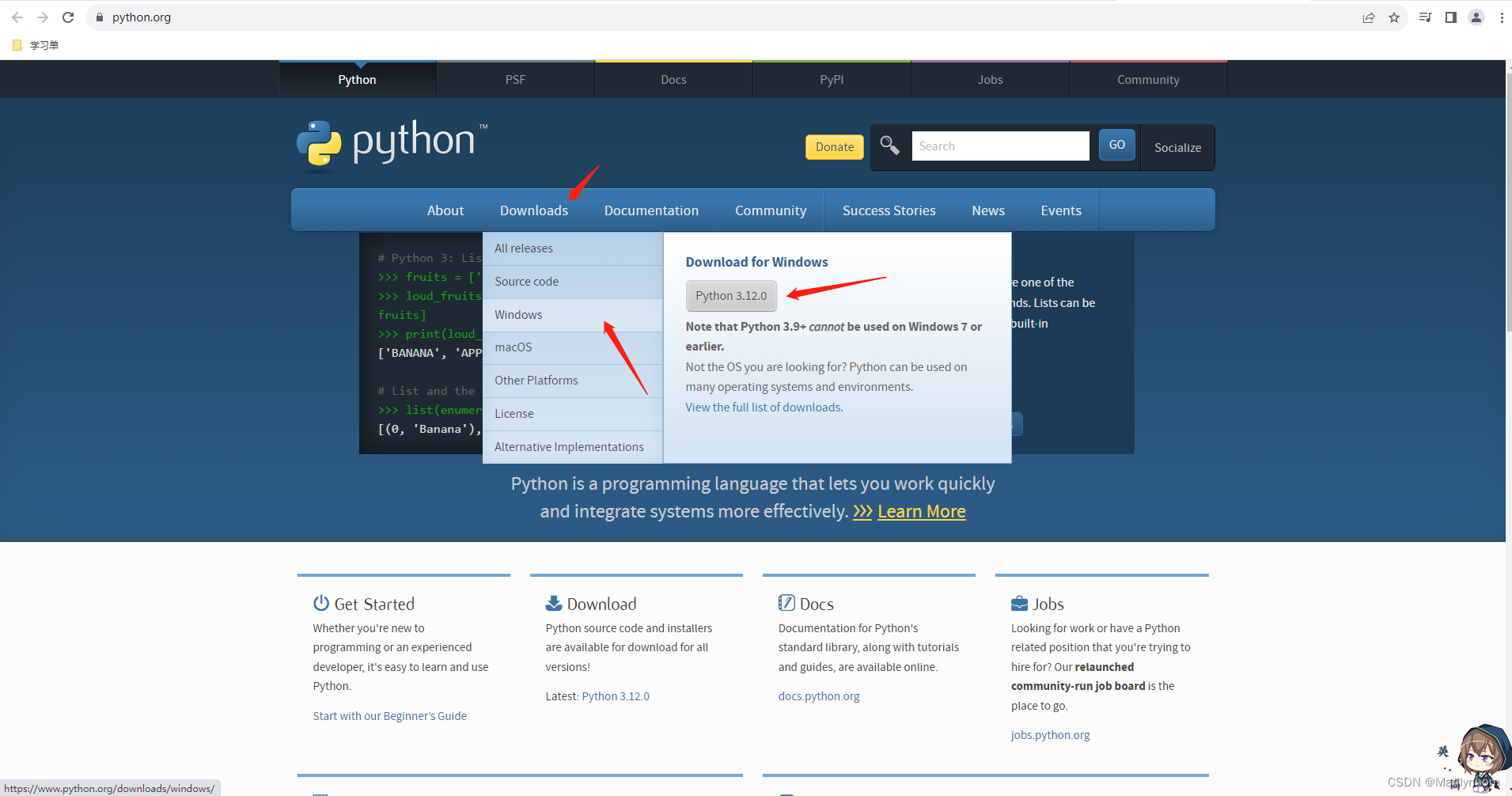Open the yellow bookmark folder
Viewport: 1512px width, 796px height.
[17, 45]
